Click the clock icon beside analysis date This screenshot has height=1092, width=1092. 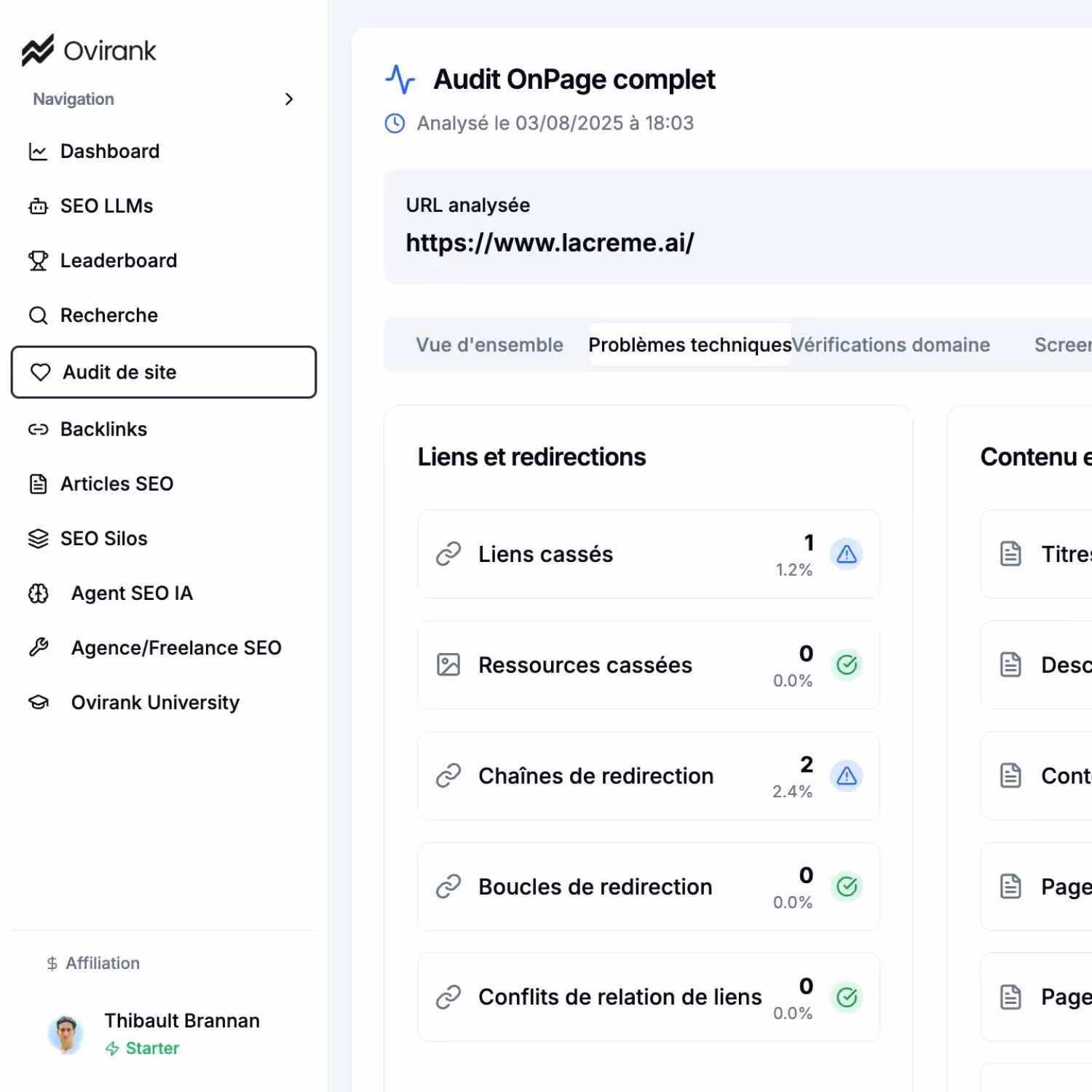[395, 123]
